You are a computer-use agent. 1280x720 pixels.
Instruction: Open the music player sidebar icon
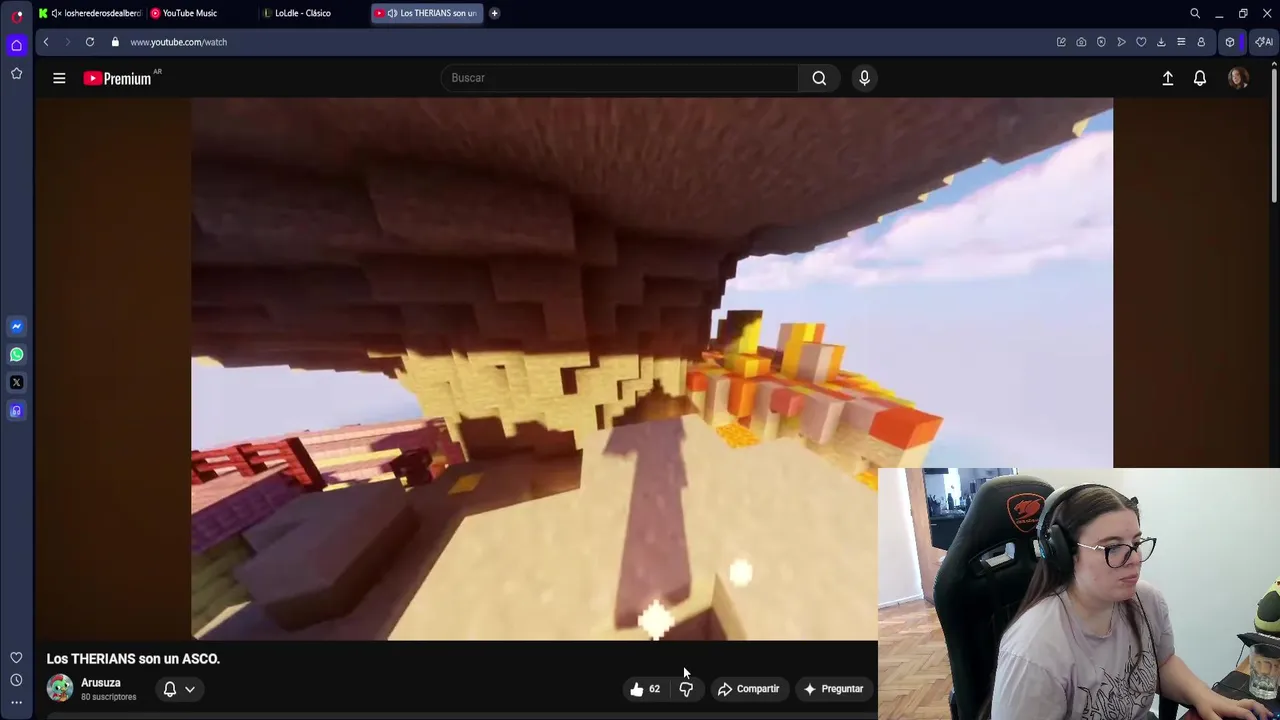coord(16,410)
